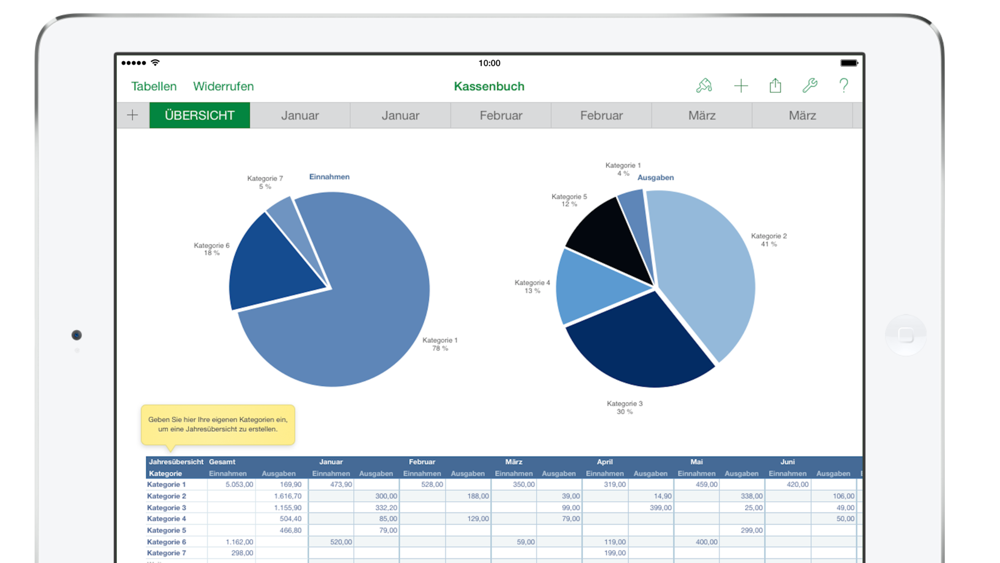Select the Gesamt header cell
This screenshot has height=563, width=1000.
tap(222, 462)
